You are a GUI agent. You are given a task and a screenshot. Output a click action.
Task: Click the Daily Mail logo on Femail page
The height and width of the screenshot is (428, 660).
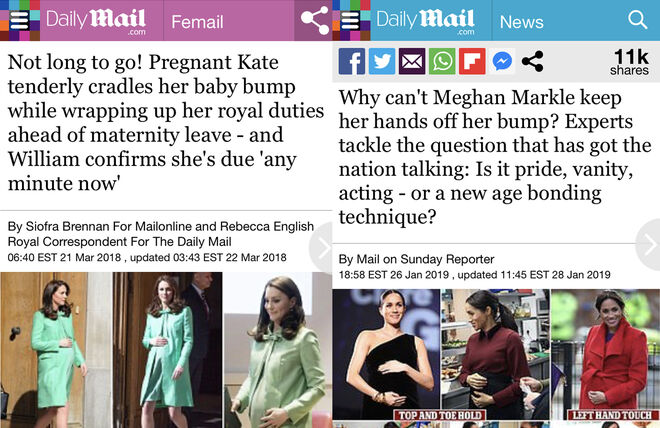coord(95,20)
